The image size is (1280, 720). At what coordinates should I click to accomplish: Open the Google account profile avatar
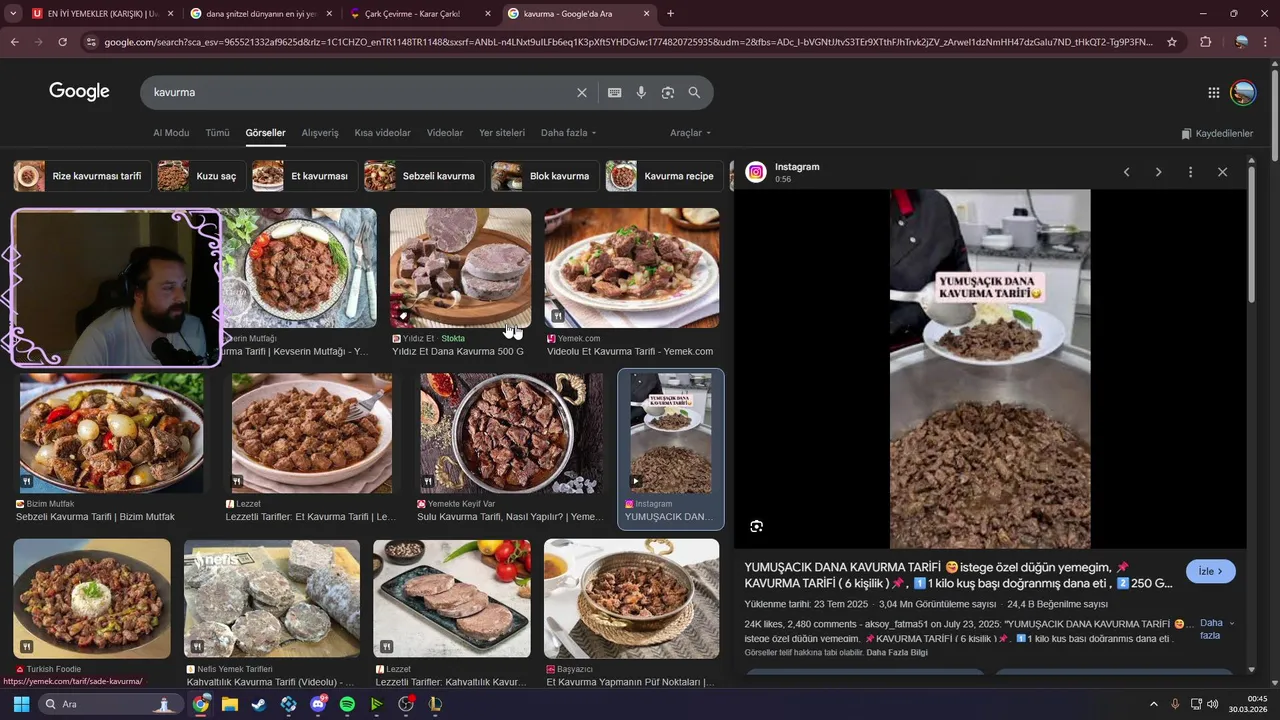[1243, 92]
